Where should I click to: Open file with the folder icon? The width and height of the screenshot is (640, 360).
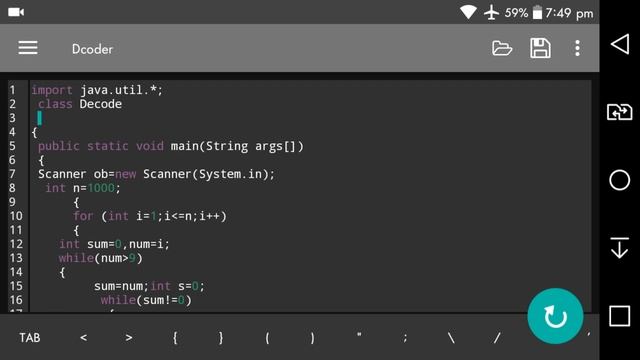tap(502, 48)
